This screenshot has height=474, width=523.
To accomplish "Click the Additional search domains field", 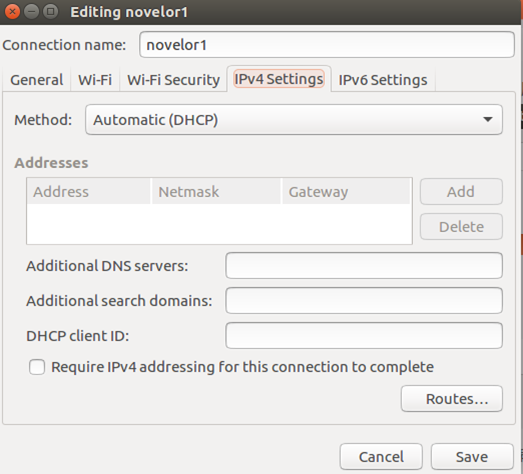I will [x=364, y=301].
